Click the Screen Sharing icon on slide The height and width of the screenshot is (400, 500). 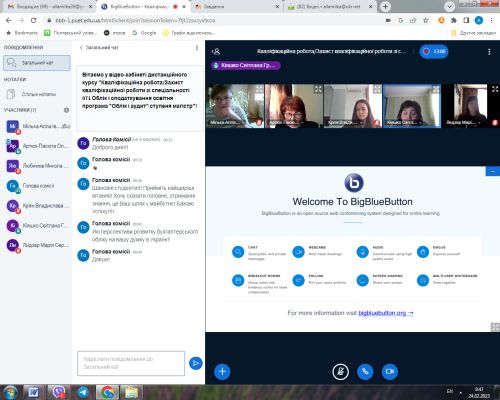point(362,280)
